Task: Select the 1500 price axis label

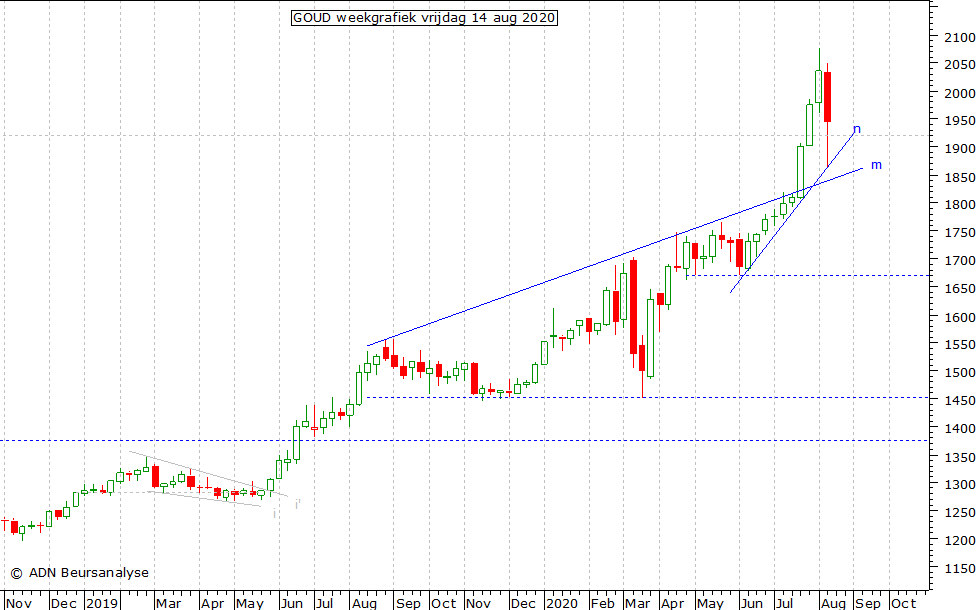Action: click(x=959, y=372)
